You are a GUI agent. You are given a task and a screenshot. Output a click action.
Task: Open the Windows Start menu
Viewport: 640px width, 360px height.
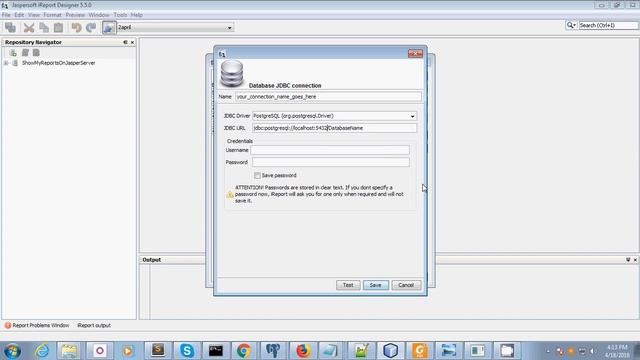[x=13, y=351]
